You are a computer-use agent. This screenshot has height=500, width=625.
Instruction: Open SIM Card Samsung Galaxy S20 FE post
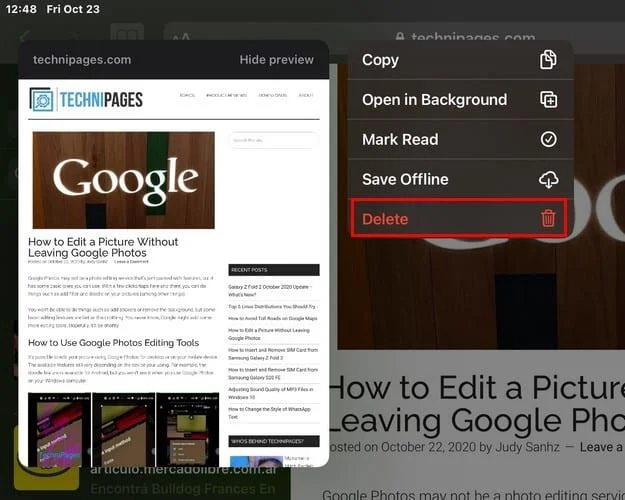[x=273, y=374]
